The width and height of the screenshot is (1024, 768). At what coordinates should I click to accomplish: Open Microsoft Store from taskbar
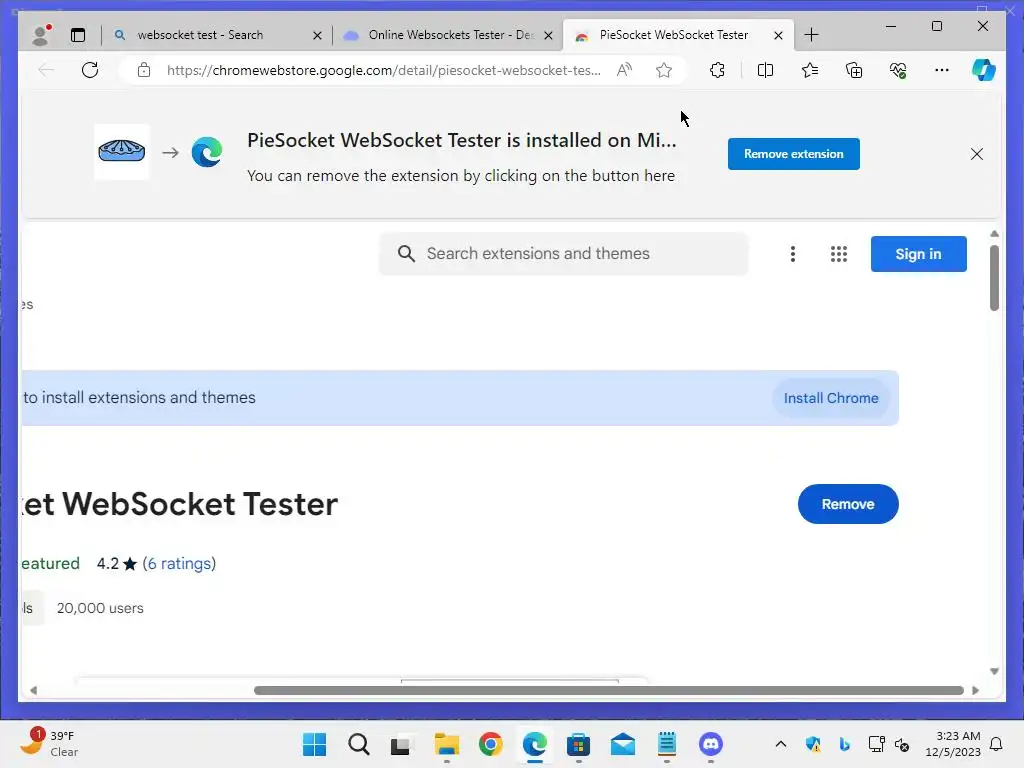(x=579, y=744)
